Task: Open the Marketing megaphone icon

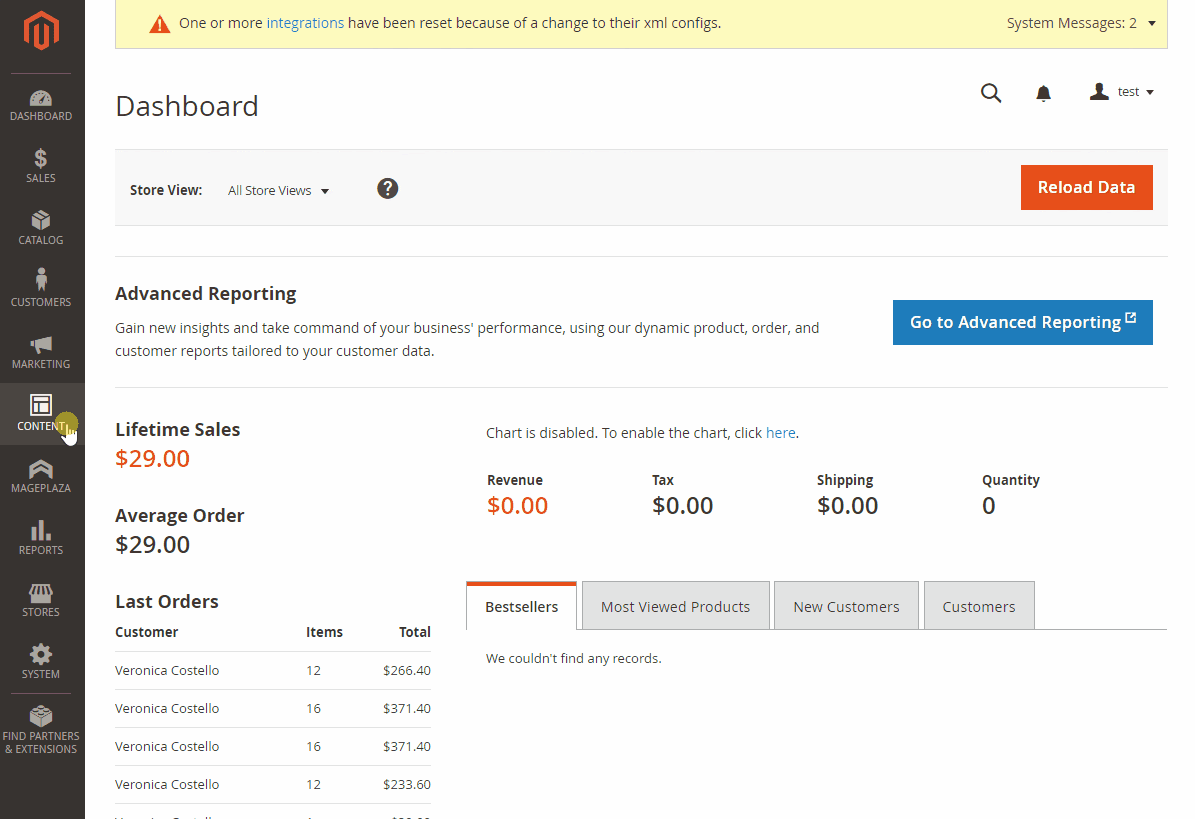Action: pos(41,345)
